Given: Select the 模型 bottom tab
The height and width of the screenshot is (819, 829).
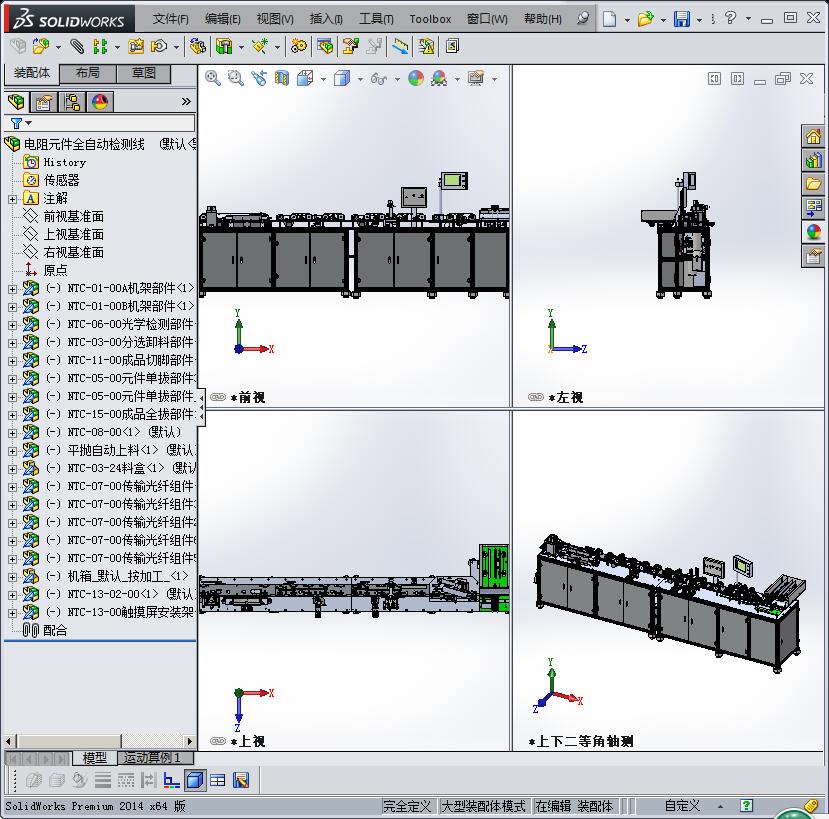Looking at the screenshot, I should [x=95, y=758].
